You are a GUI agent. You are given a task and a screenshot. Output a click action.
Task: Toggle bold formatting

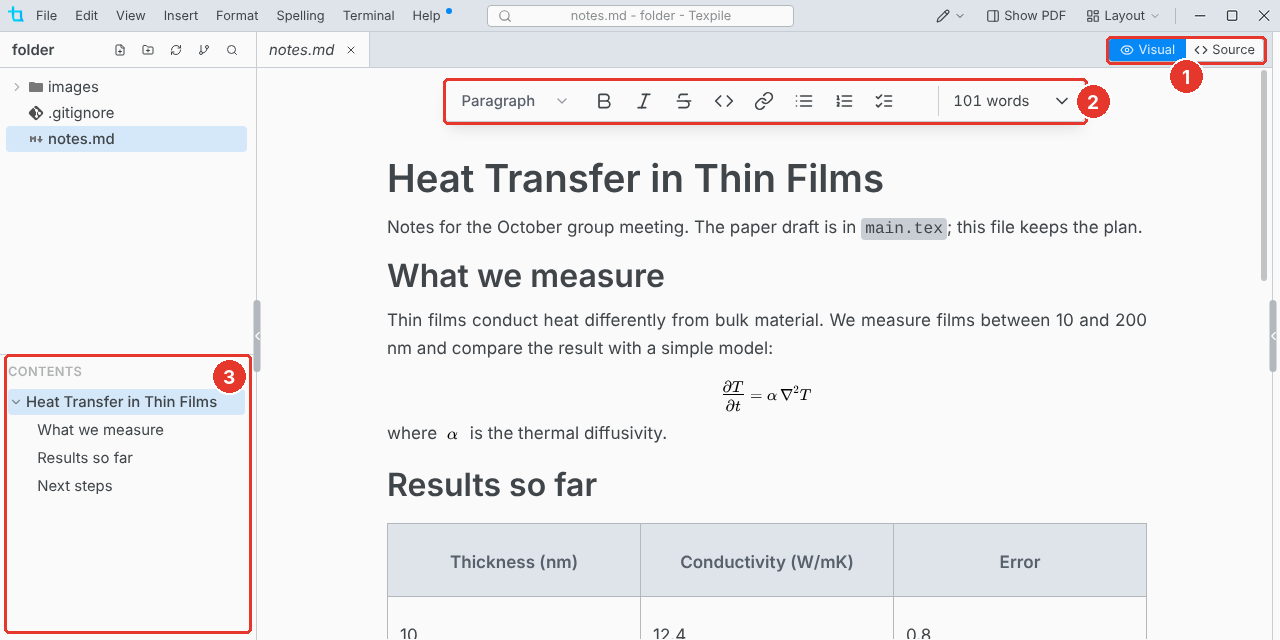point(604,101)
